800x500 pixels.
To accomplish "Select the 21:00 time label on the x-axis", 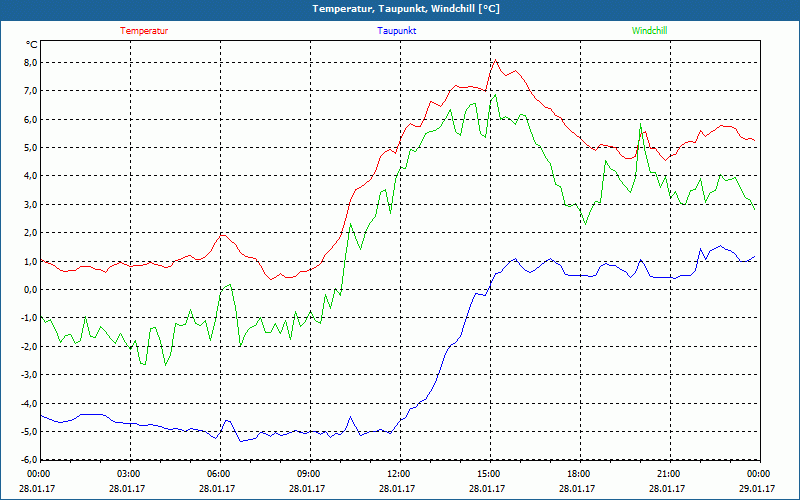I will click(x=669, y=474).
